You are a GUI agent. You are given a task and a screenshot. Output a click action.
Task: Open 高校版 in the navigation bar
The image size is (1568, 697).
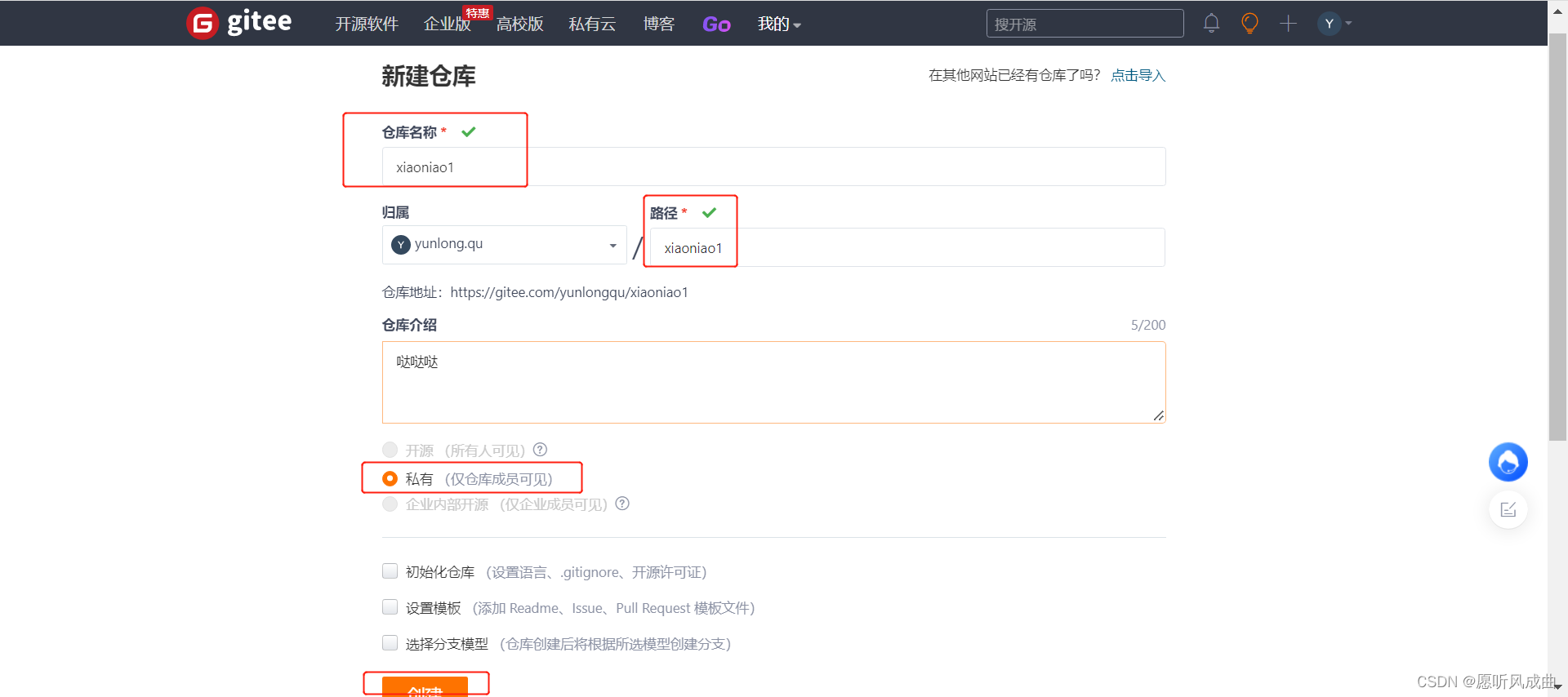pyautogui.click(x=519, y=24)
